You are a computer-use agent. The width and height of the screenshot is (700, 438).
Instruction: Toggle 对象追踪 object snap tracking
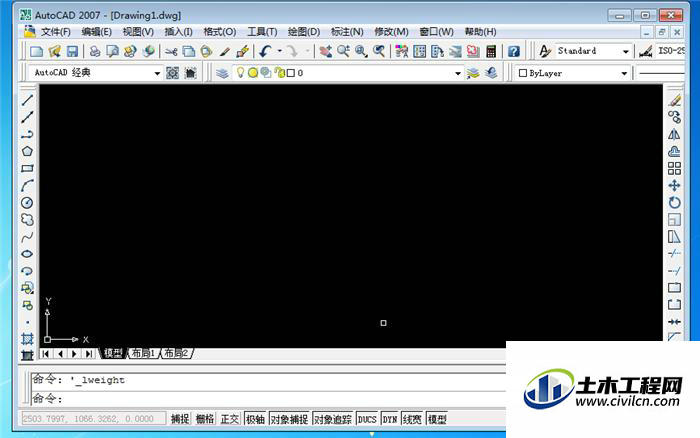tap(333, 419)
